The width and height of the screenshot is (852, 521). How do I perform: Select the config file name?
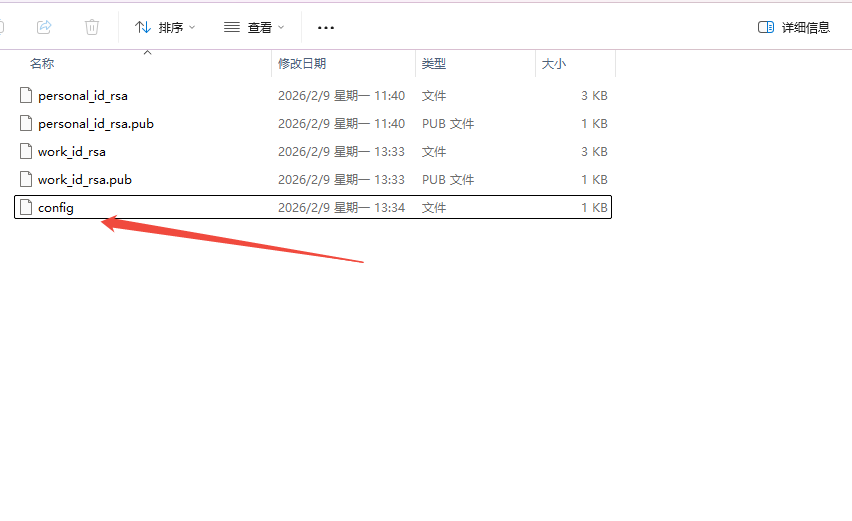click(x=55, y=208)
